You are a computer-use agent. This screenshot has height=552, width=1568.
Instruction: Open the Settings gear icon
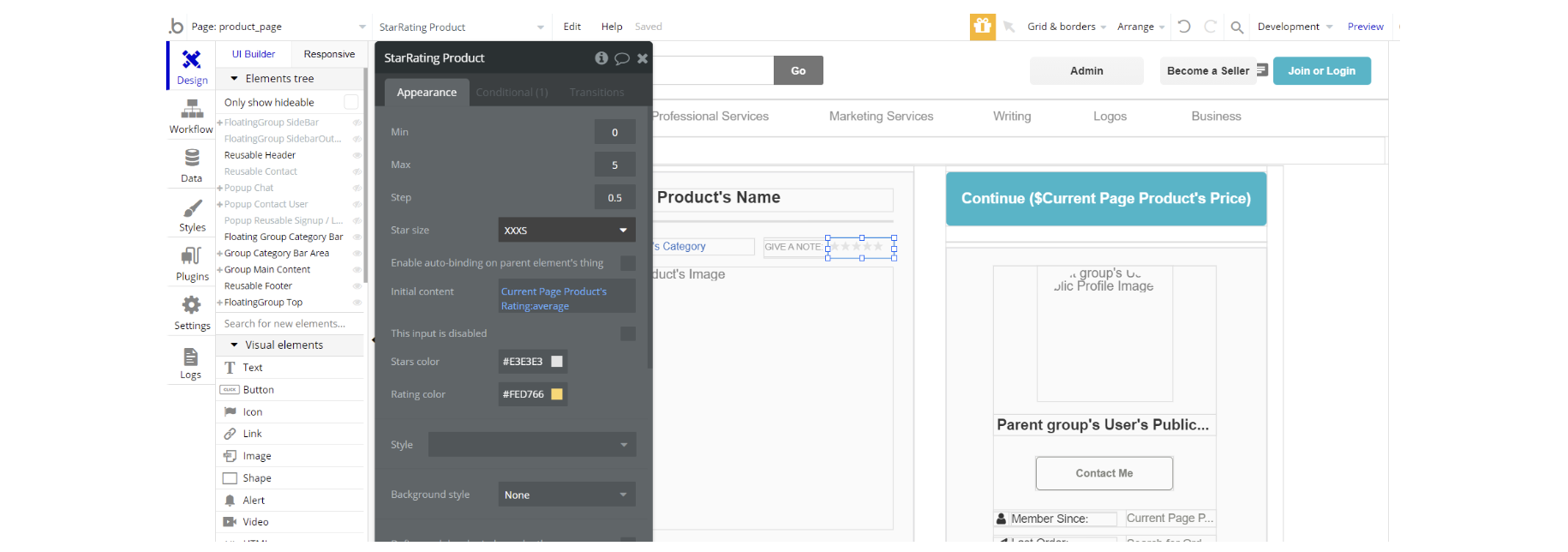192,305
